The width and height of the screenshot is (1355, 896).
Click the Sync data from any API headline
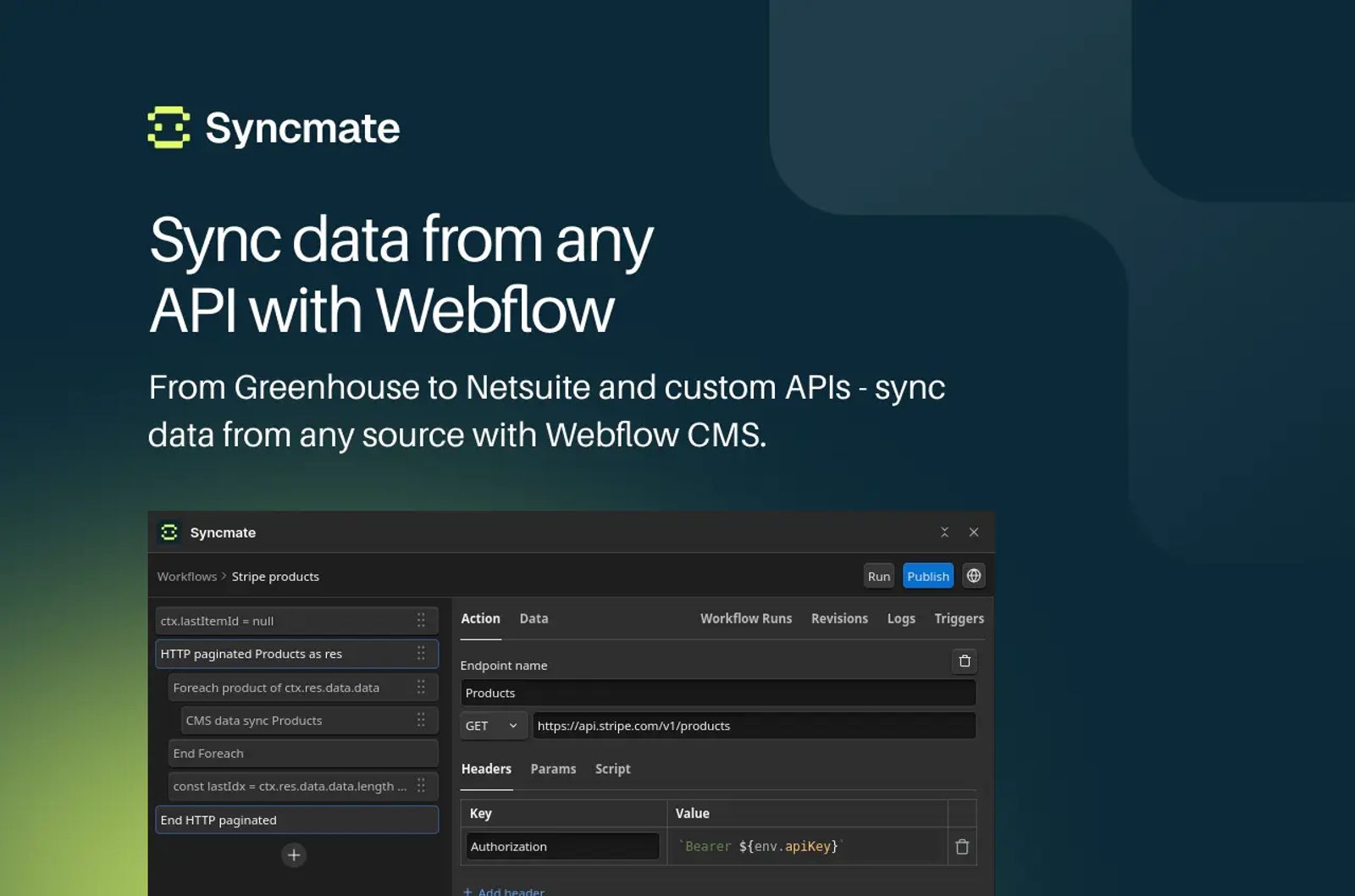click(x=401, y=274)
